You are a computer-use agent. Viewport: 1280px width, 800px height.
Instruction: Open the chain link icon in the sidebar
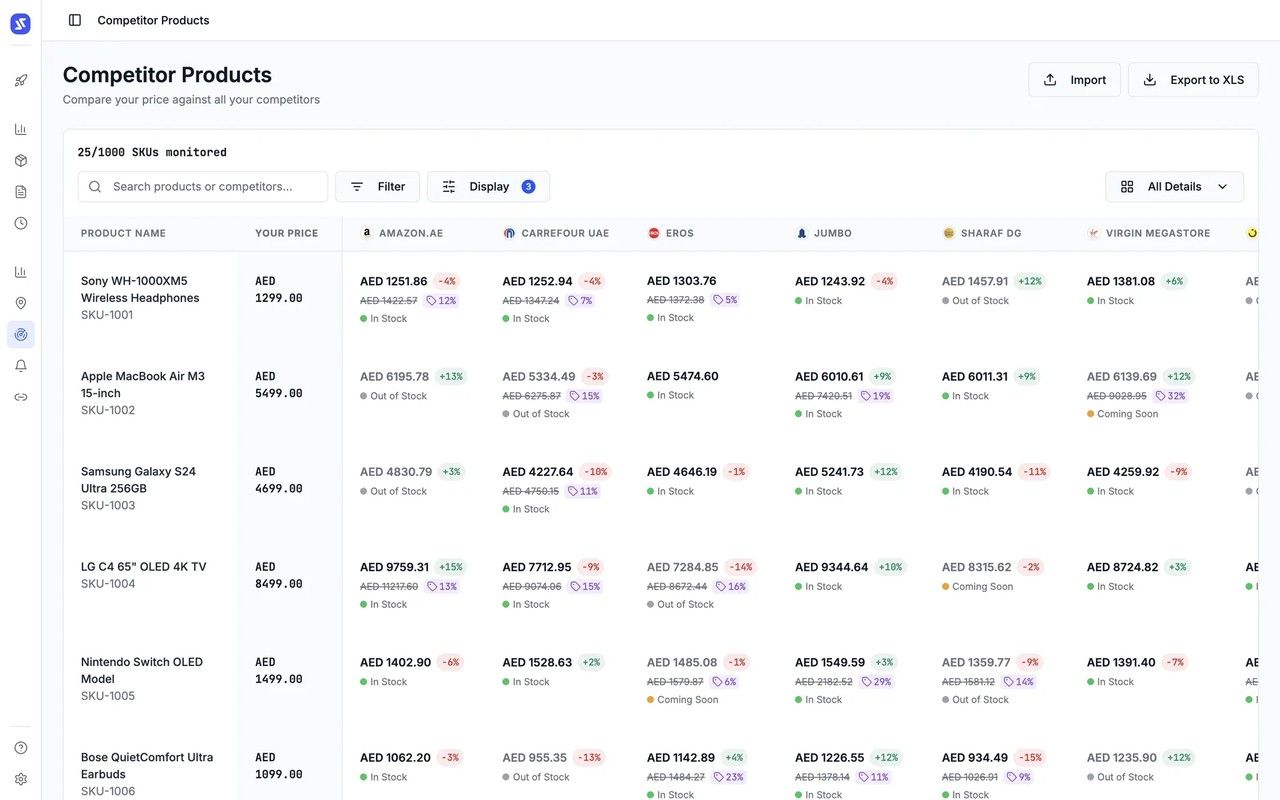click(21, 397)
